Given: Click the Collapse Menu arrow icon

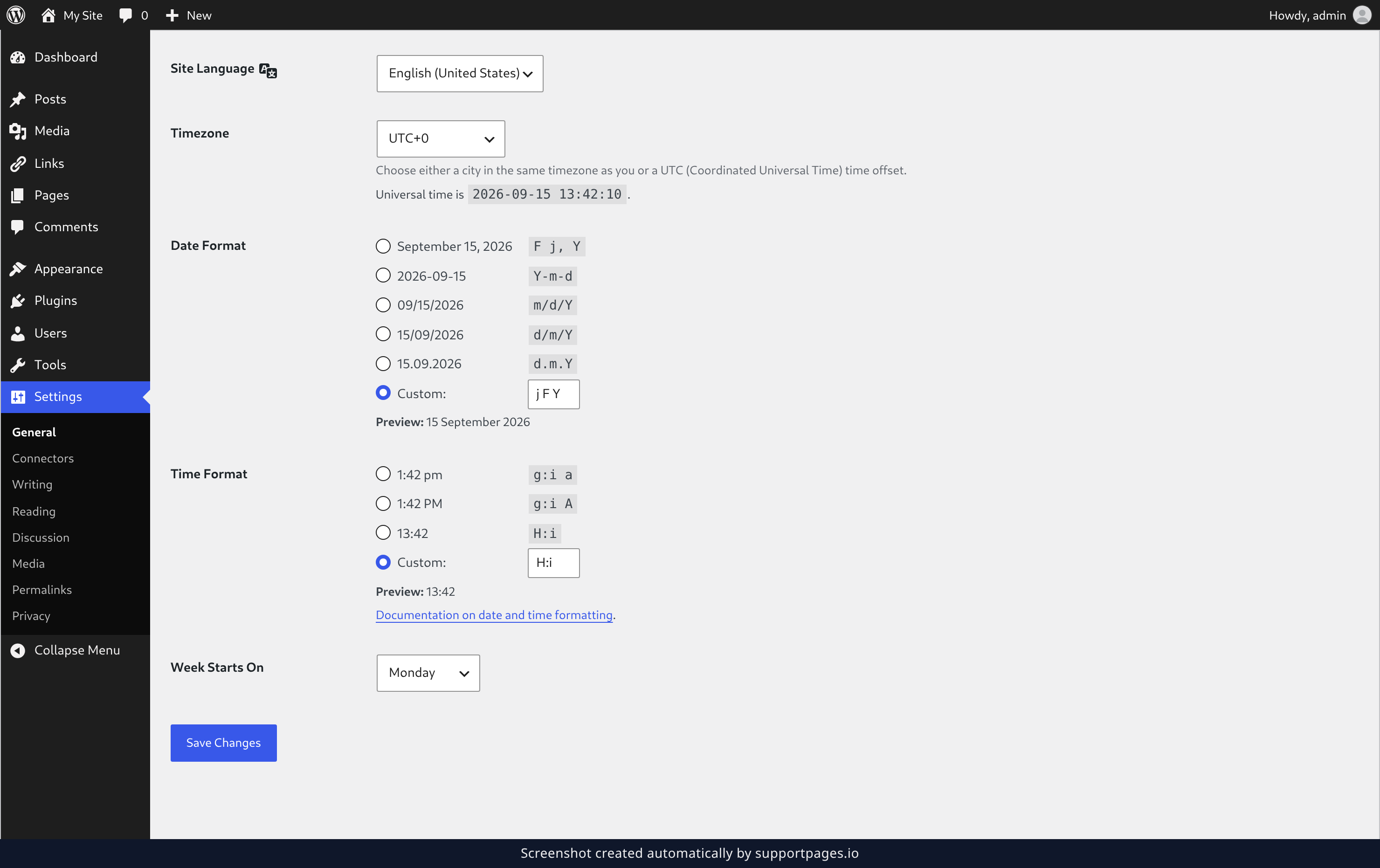Looking at the screenshot, I should [18, 650].
